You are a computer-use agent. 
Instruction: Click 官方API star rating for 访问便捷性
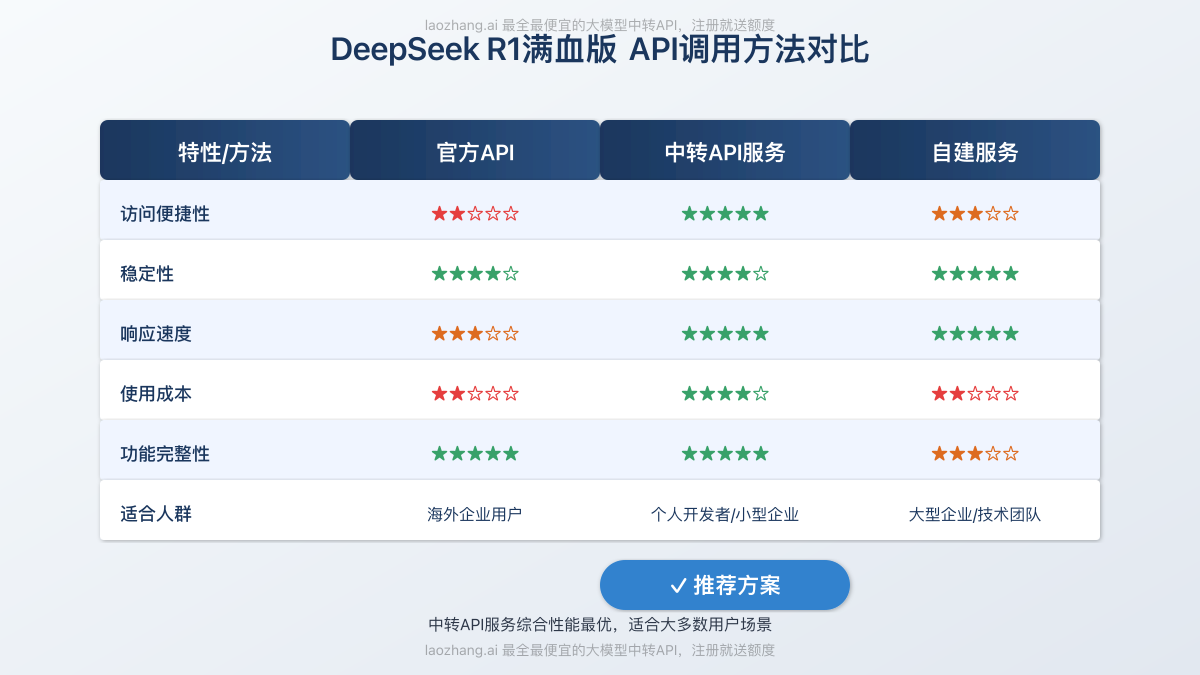(475, 213)
